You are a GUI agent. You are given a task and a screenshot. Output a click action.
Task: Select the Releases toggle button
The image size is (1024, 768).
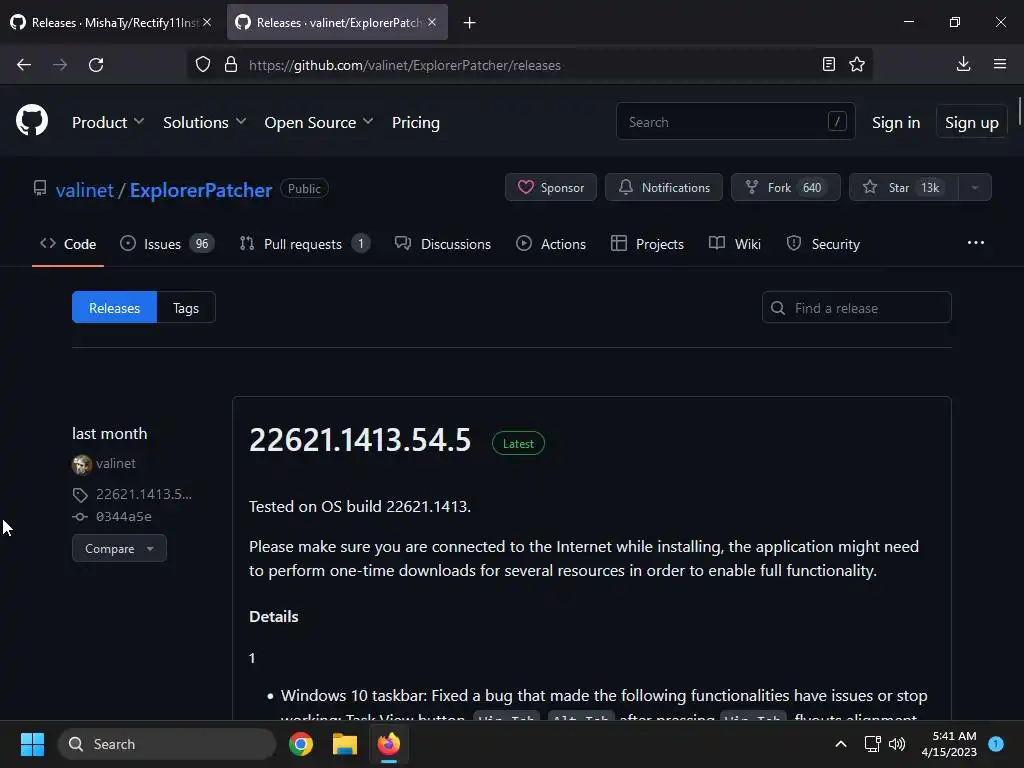pyautogui.click(x=114, y=308)
